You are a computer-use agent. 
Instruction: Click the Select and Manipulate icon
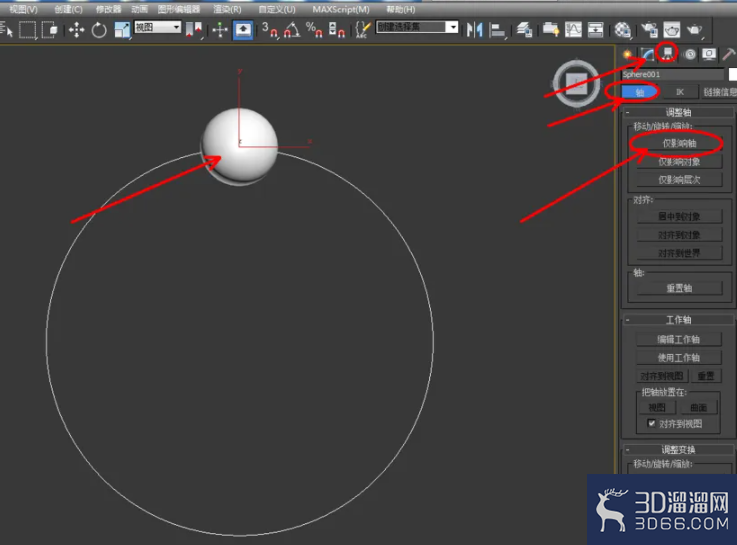pyautogui.click(x=220, y=30)
